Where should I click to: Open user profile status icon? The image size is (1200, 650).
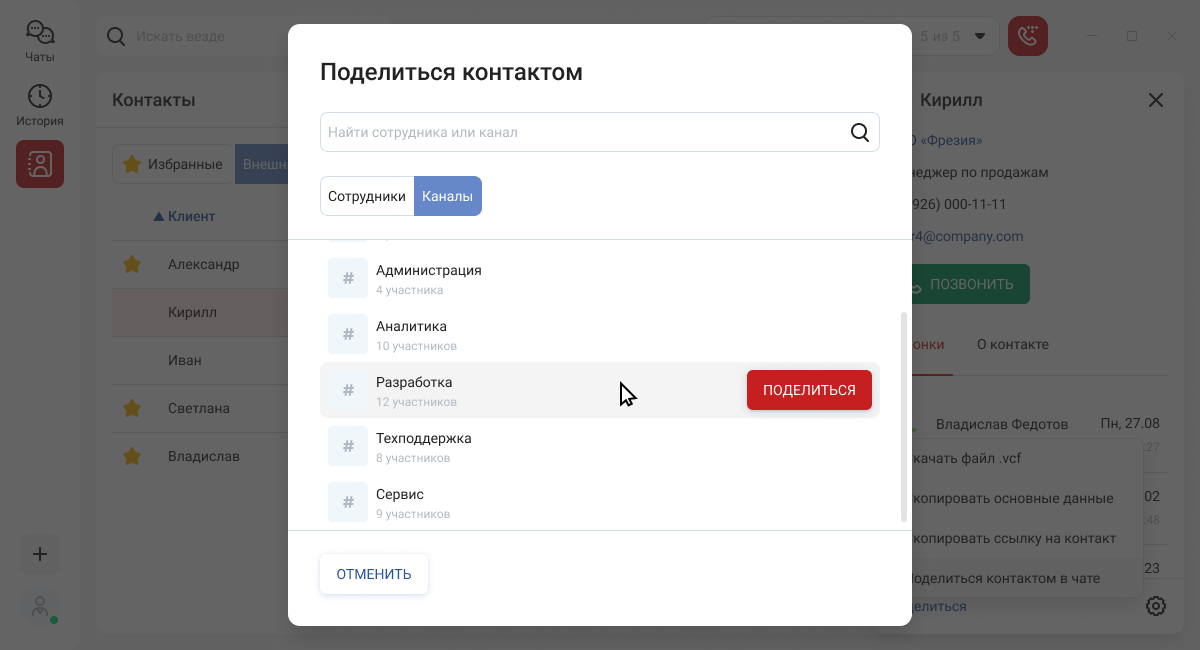[40, 608]
